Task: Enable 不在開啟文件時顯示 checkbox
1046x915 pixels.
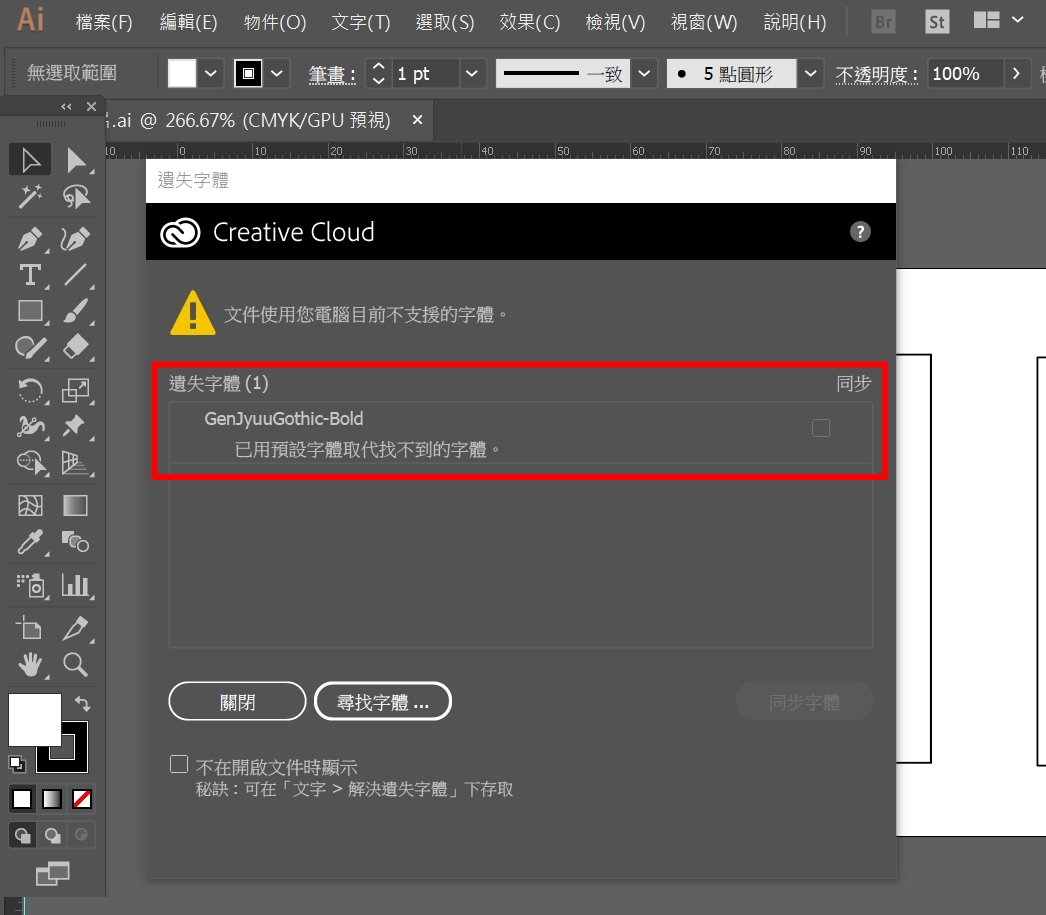Action: pyautogui.click(x=179, y=765)
